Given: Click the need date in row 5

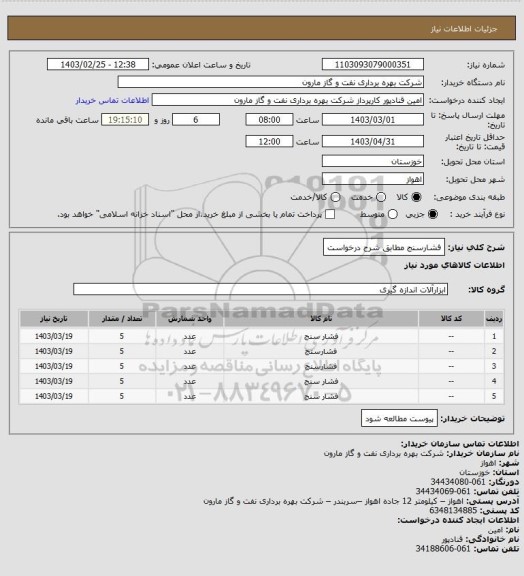Looking at the screenshot, I should [x=54, y=397].
